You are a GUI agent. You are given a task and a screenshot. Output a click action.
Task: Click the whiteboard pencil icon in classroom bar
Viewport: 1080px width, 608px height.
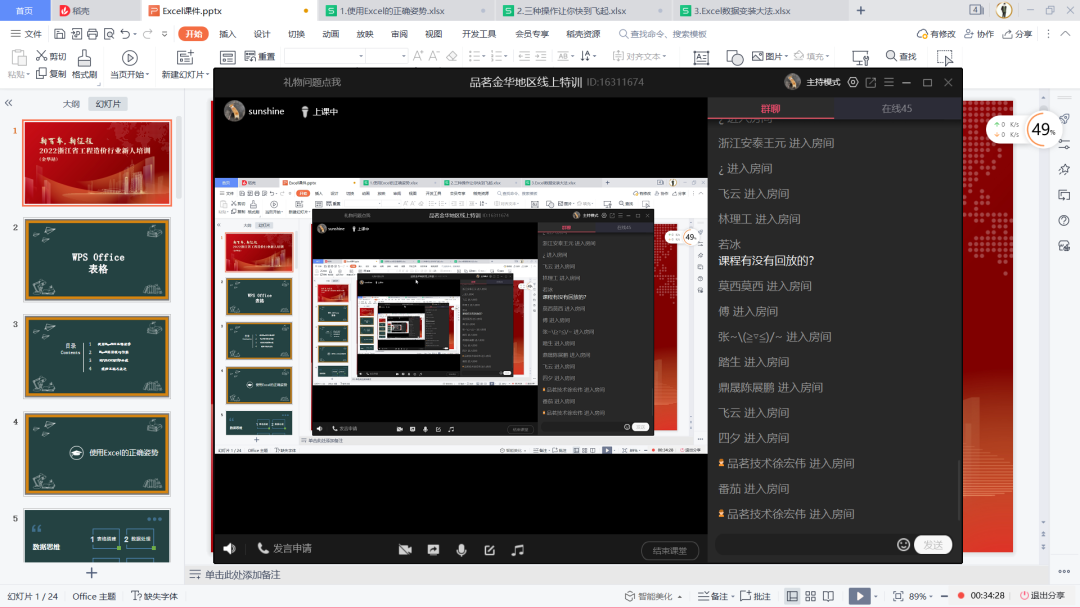[x=490, y=549]
